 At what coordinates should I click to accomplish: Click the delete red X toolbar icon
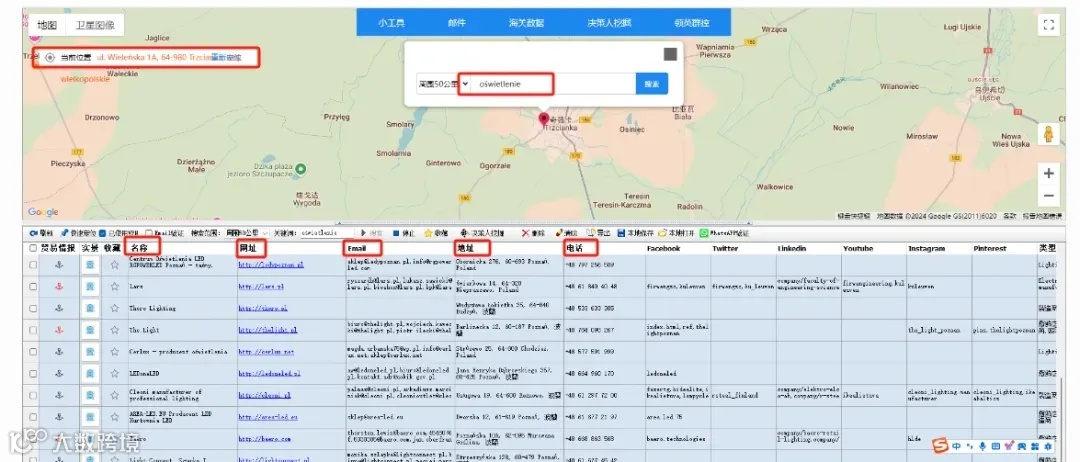pyautogui.click(x=526, y=233)
